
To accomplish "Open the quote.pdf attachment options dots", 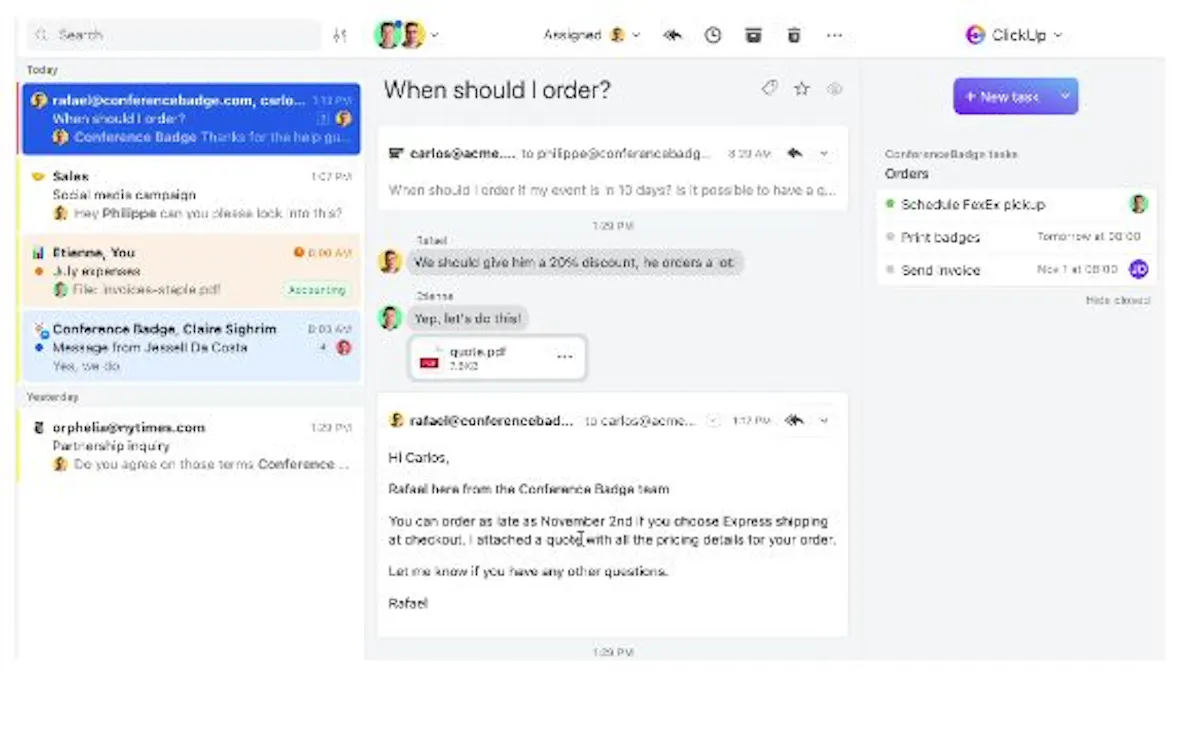I will tap(565, 357).
